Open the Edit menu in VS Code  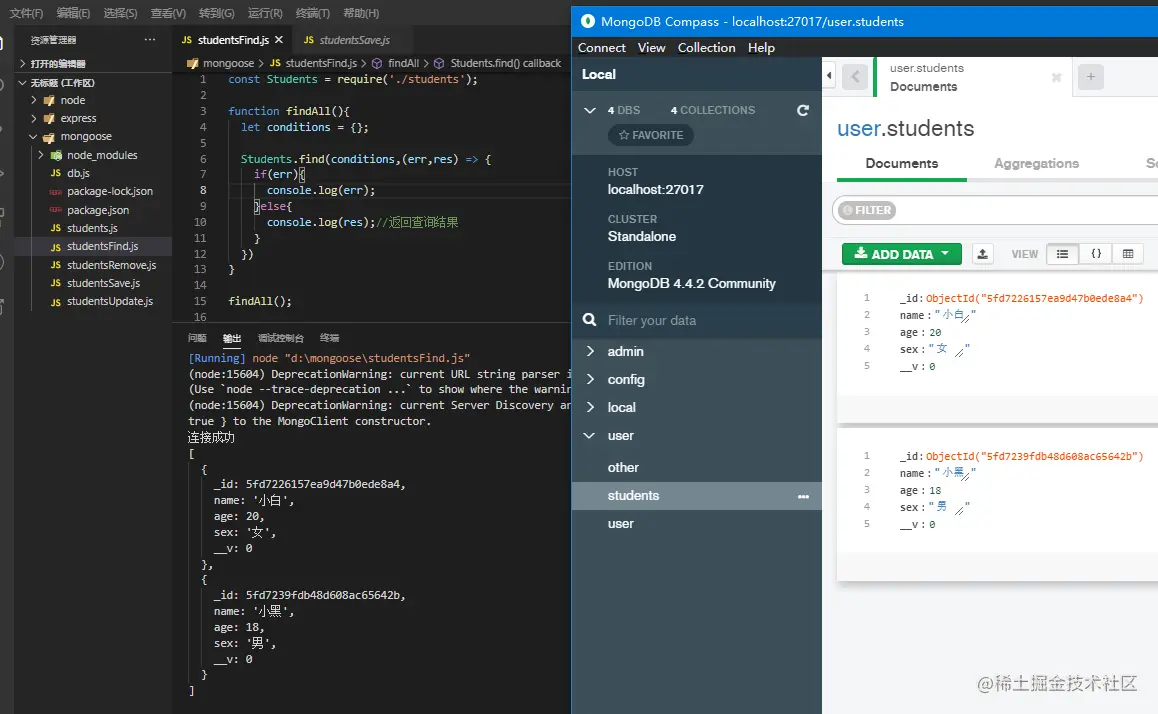tap(73, 13)
